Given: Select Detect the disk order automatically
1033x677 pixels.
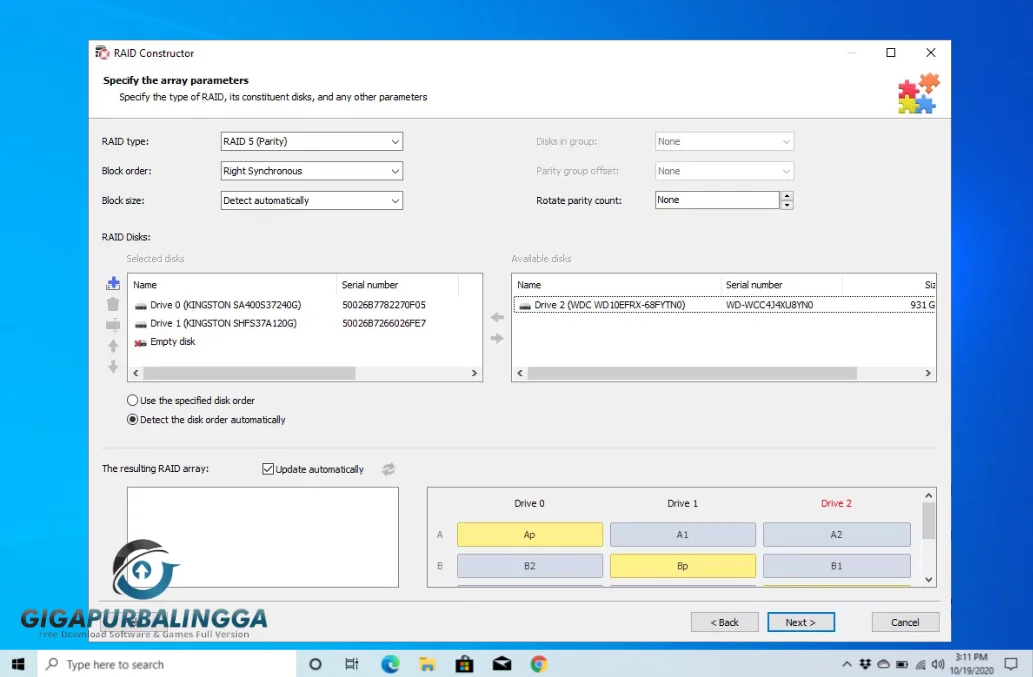Looking at the screenshot, I should [x=133, y=420].
